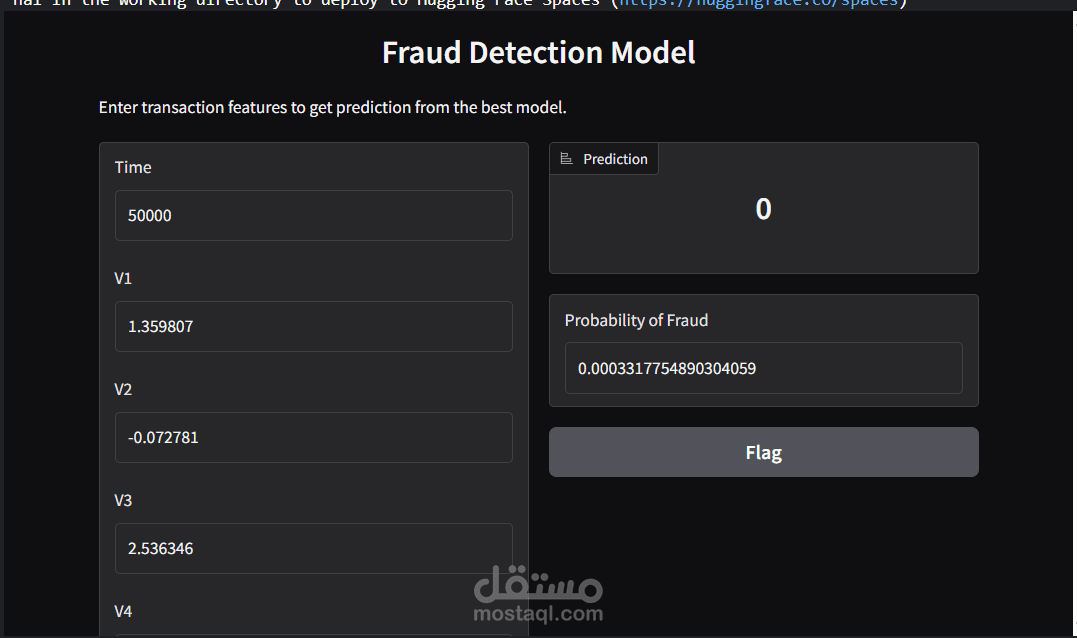
Task: Click the prediction result value 0
Action: (763, 209)
